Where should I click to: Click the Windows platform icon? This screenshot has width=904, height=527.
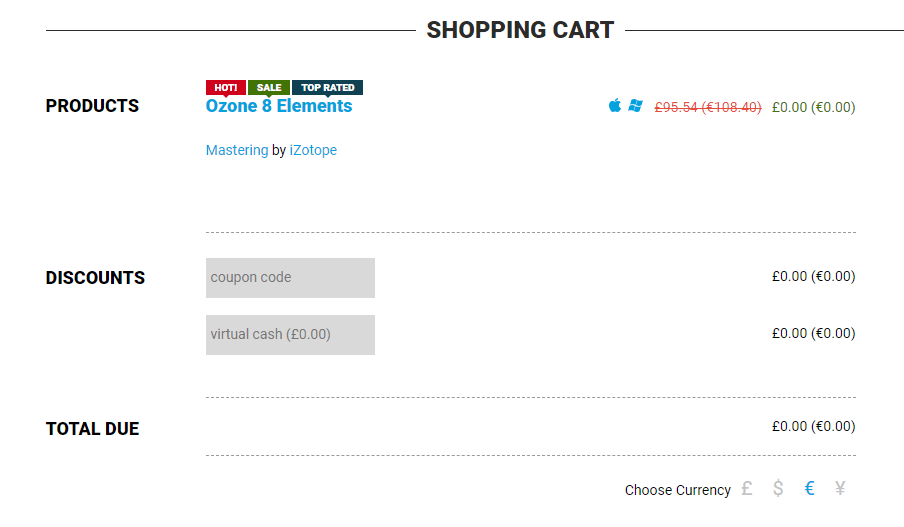[635, 106]
